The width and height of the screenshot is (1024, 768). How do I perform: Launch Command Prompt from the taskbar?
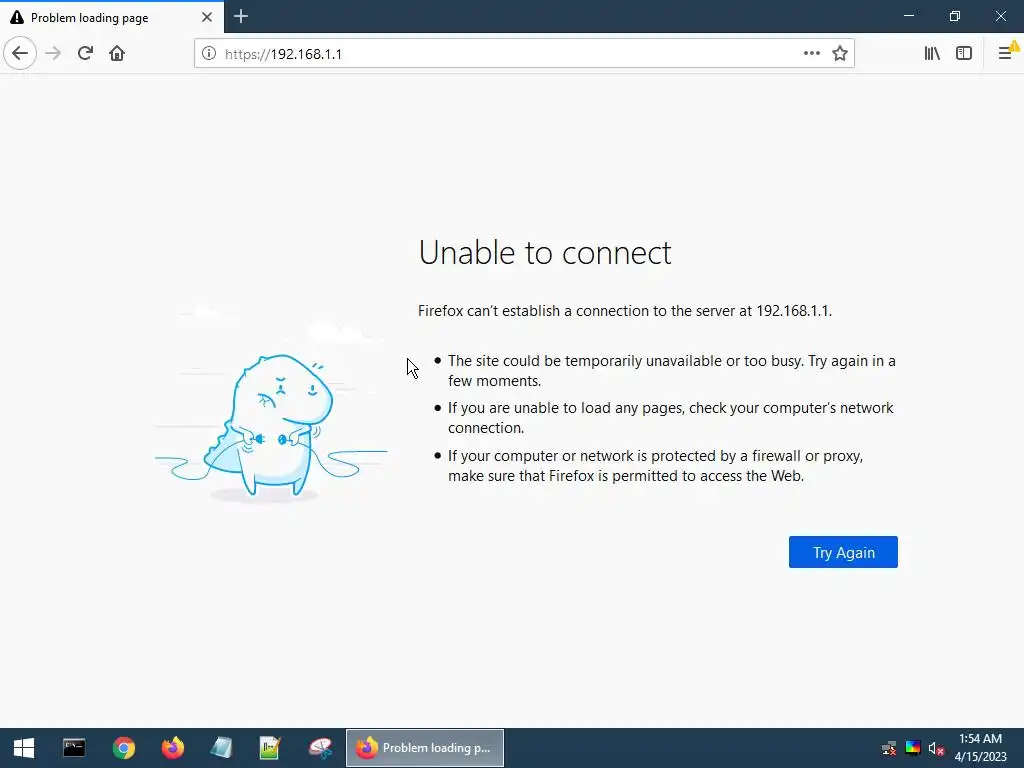74,748
